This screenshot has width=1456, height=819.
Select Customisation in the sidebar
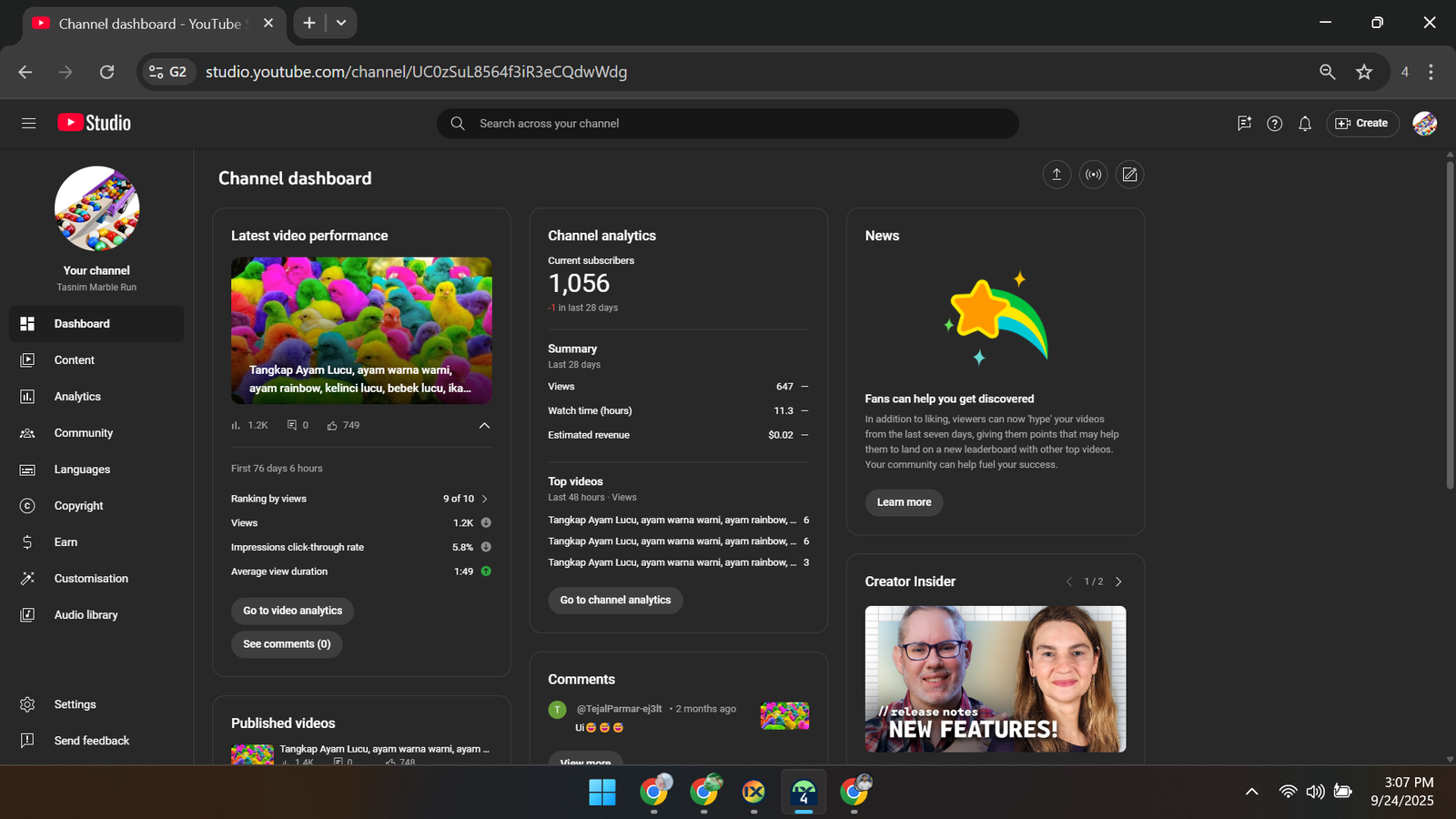tap(91, 579)
